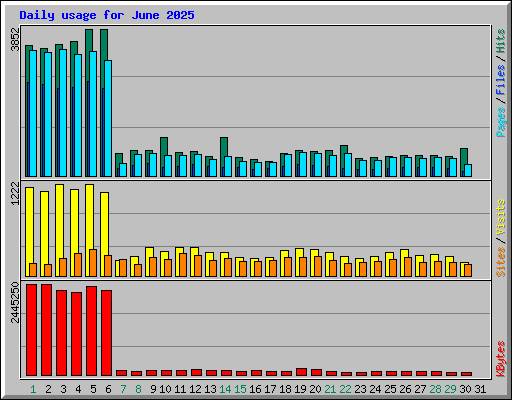Image resolution: width=512 pixels, height=400 pixels.
Task: Select the yellow Visits bar for day 9
Action: 149,262
